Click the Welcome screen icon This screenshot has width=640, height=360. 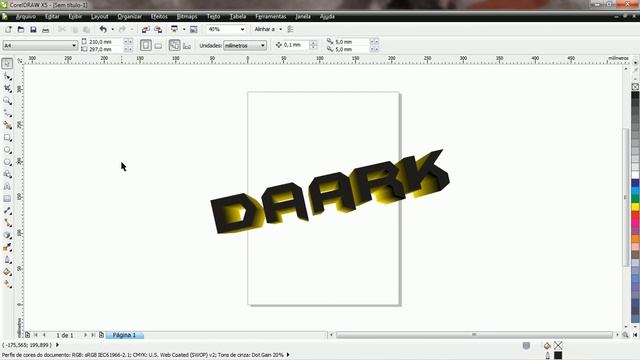193,29
